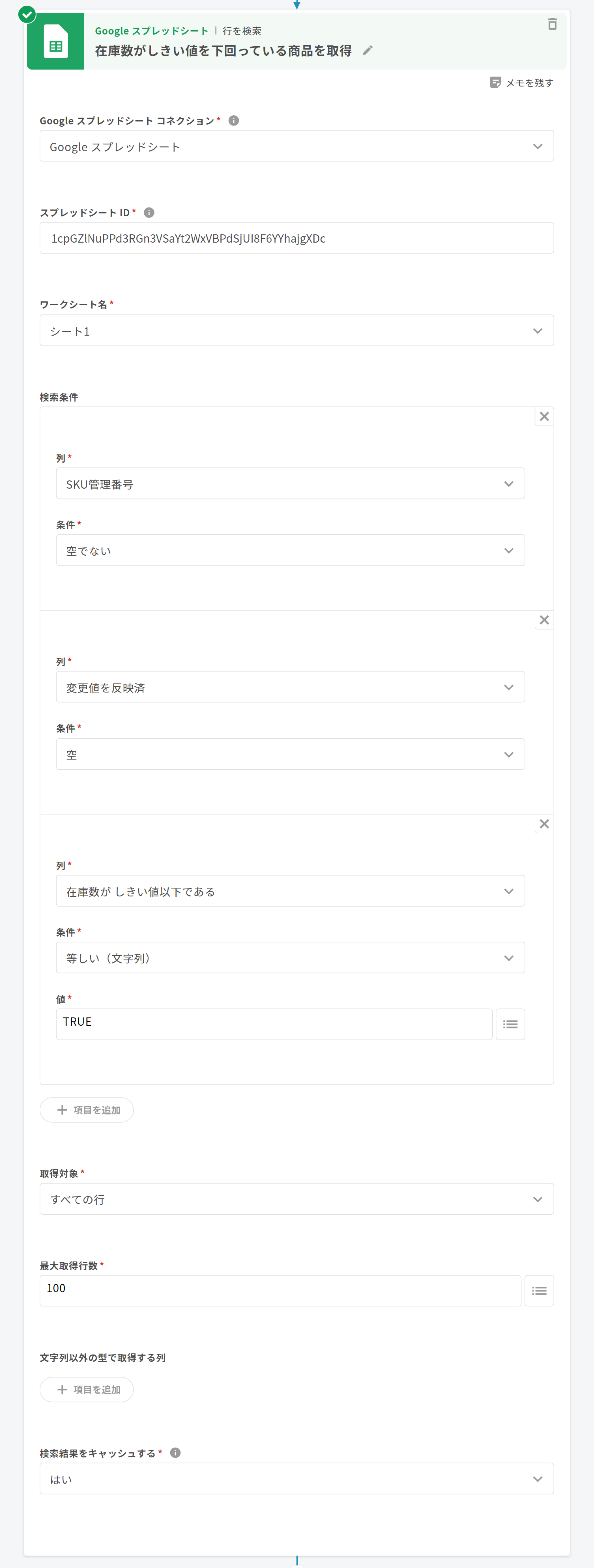Image resolution: width=594 pixels, height=1568 pixels.
Task: Click the スプレッドシート ID input field
Action: (296, 238)
